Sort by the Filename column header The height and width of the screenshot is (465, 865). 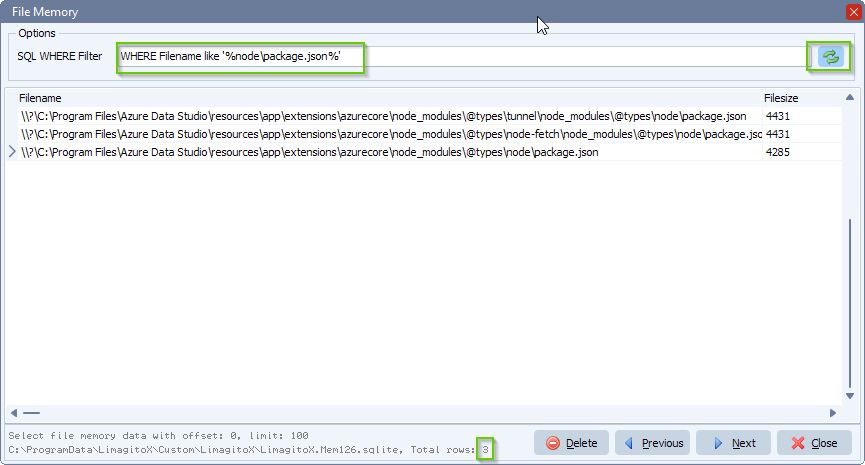(40, 98)
